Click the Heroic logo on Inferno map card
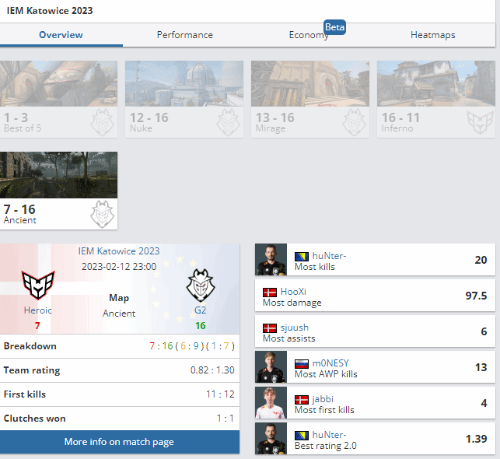 pyautogui.click(x=480, y=122)
